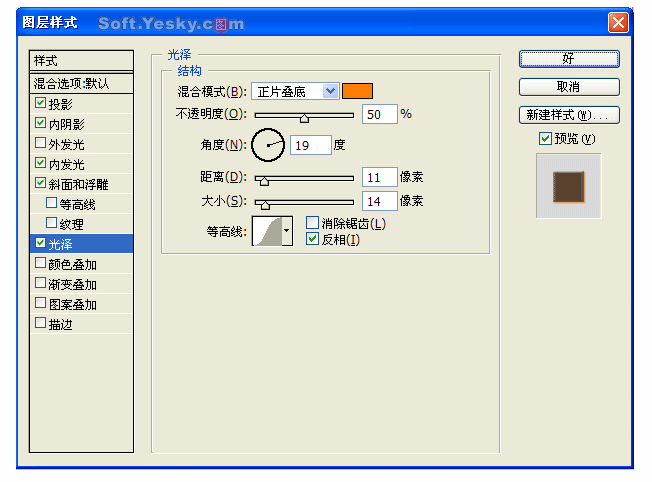The image size is (652, 482).
Task: Enable the 渐变叠加 gradient overlay checkbox
Action: [x=40, y=283]
